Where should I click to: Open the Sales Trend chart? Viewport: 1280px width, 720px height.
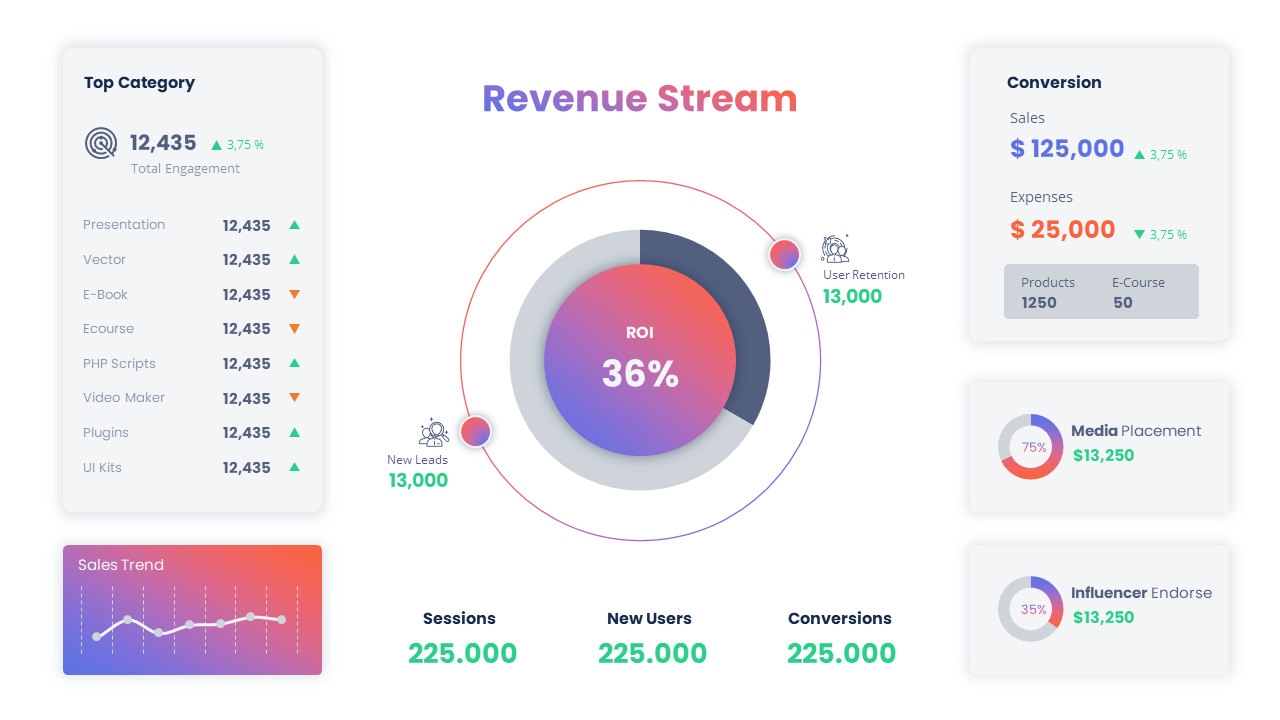(x=192, y=610)
